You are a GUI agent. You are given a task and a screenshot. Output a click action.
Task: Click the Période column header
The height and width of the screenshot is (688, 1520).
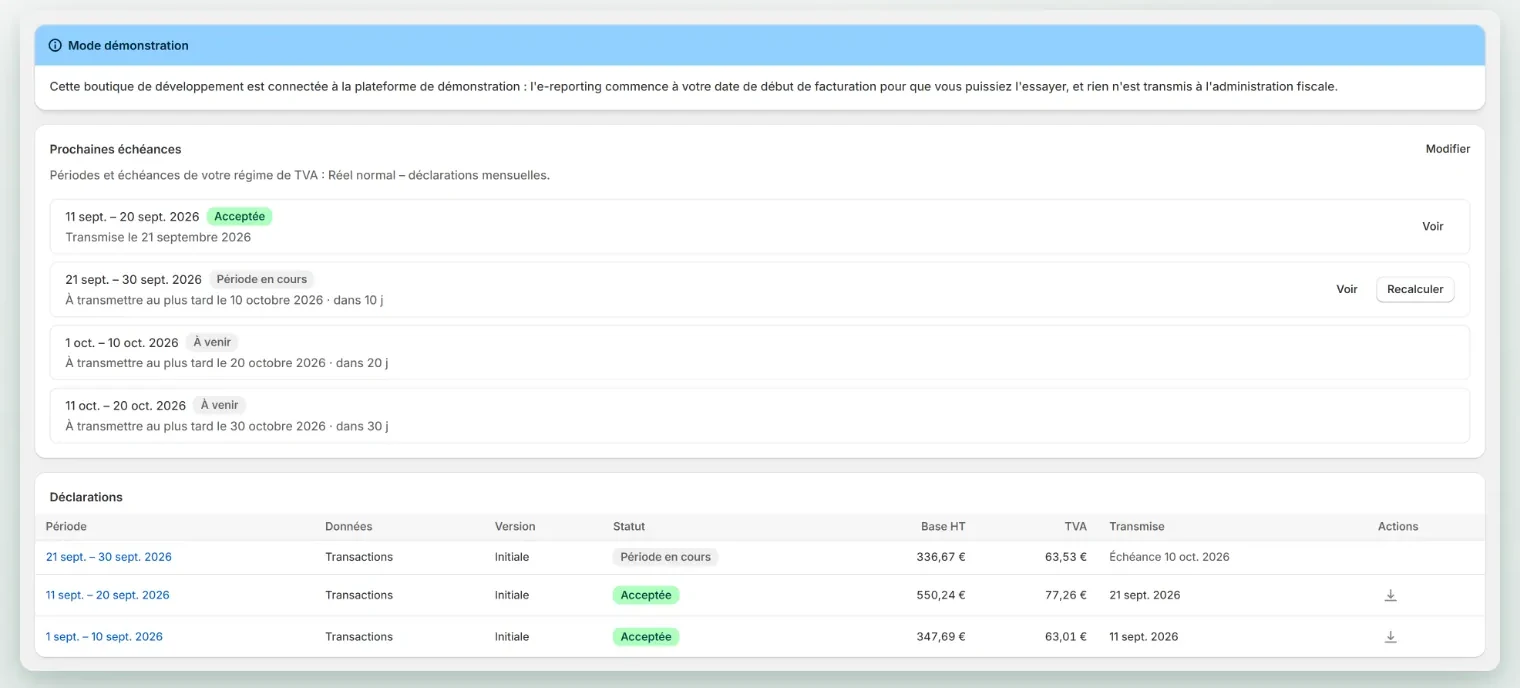point(66,526)
